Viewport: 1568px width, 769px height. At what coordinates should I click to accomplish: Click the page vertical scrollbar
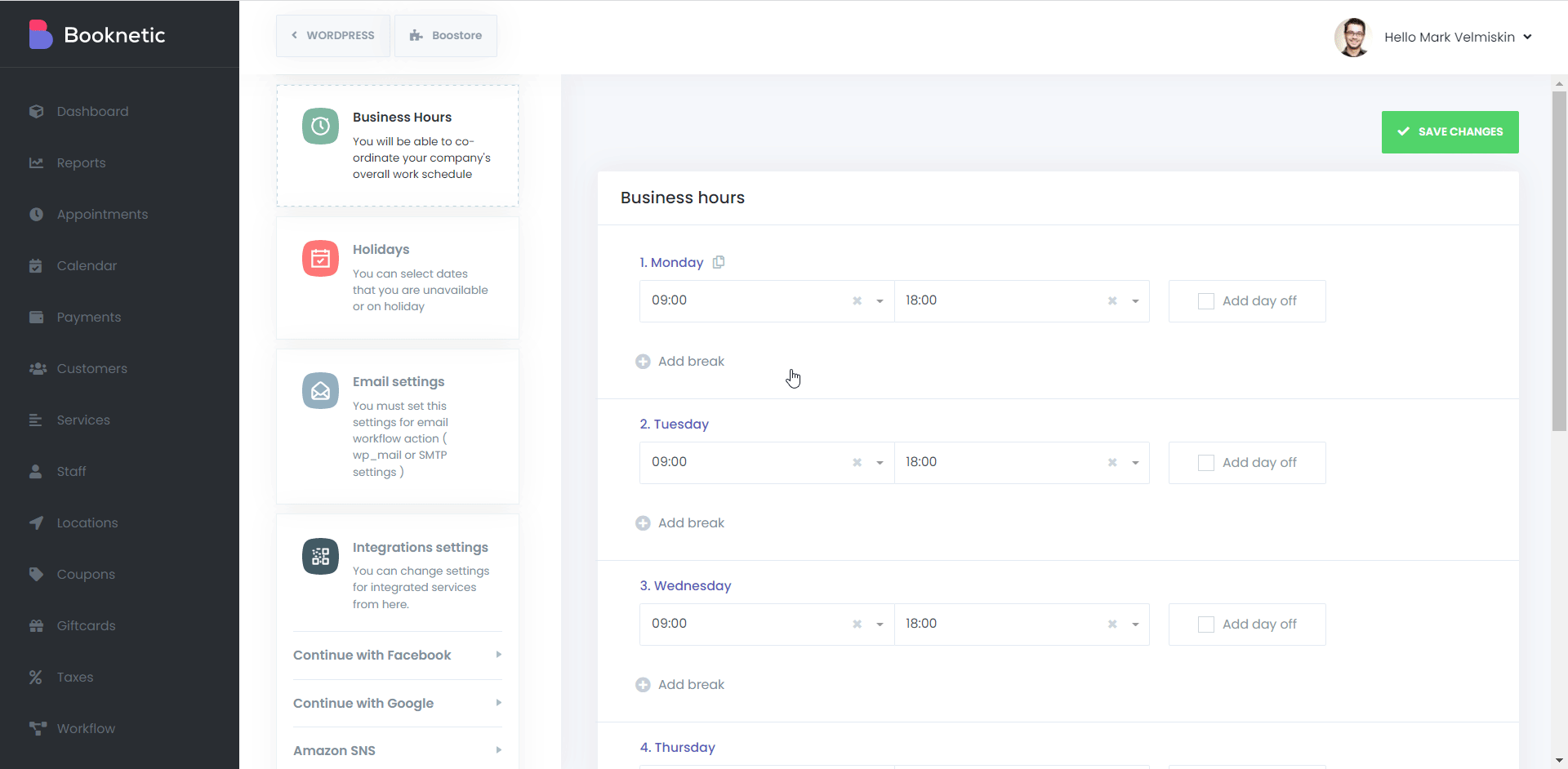click(x=1559, y=260)
